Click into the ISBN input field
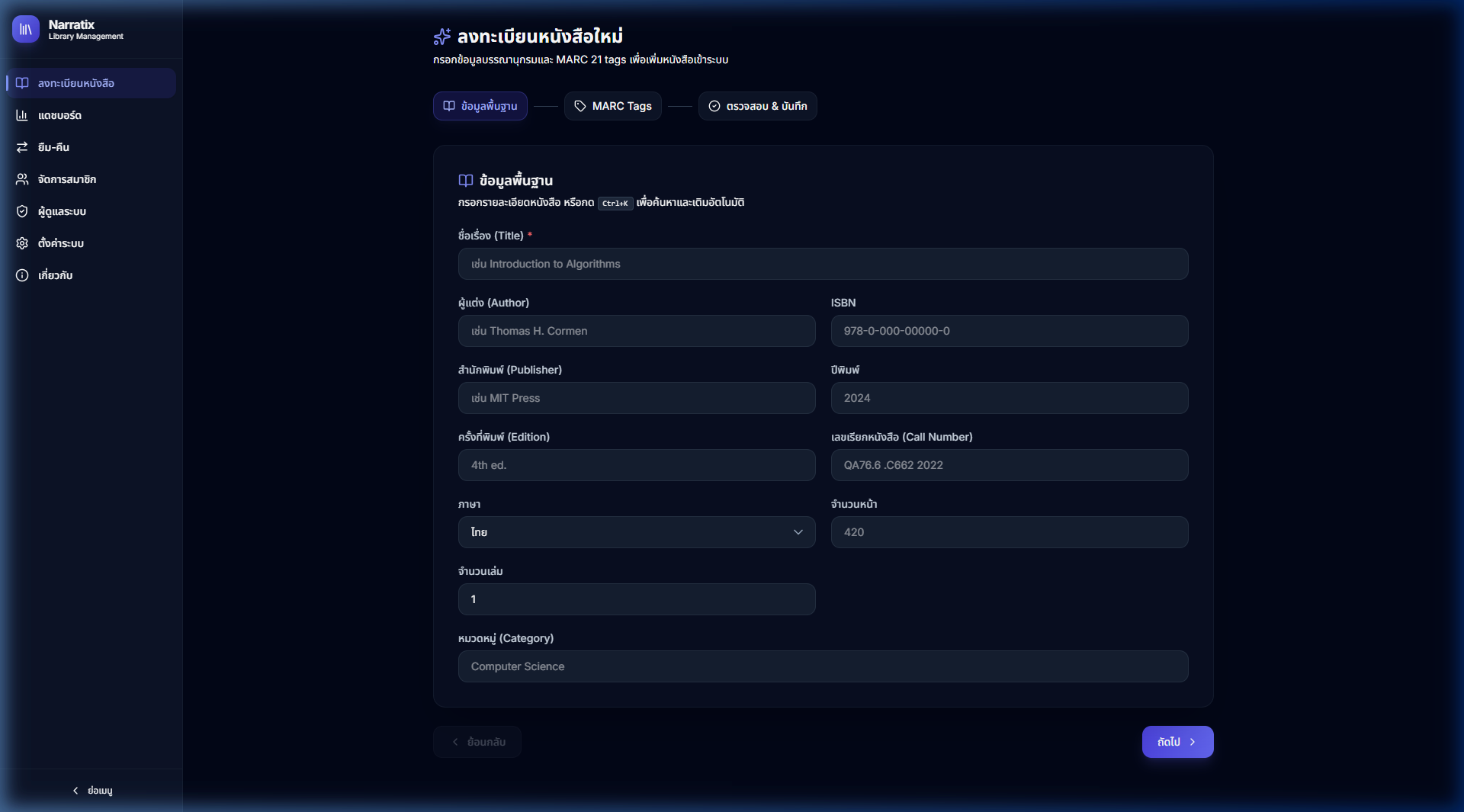1464x812 pixels. coord(1009,331)
